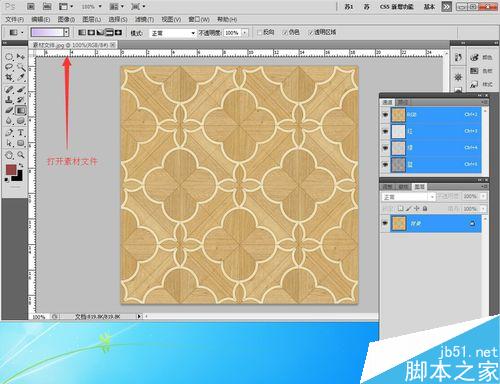Select the Magic Wand tool
500x384 pixels.
[x=21, y=67]
